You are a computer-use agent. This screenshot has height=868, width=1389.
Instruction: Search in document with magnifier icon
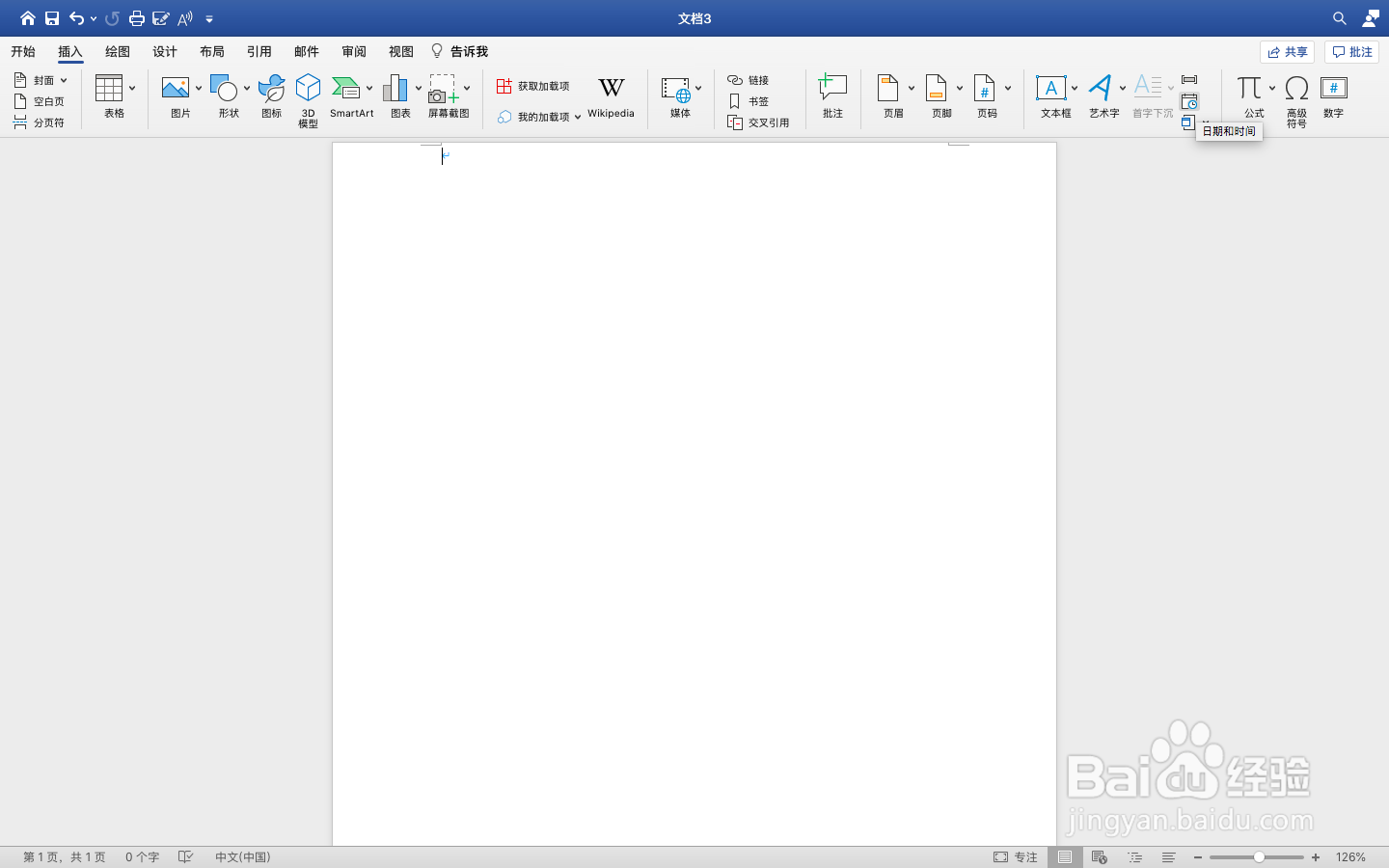click(1340, 18)
